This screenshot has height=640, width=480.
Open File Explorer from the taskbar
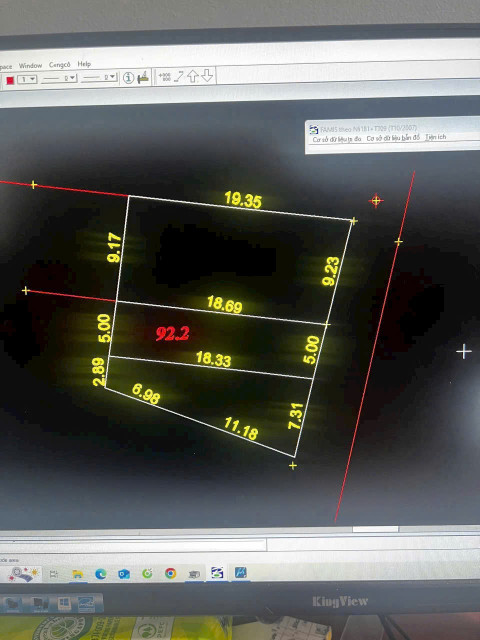78,574
